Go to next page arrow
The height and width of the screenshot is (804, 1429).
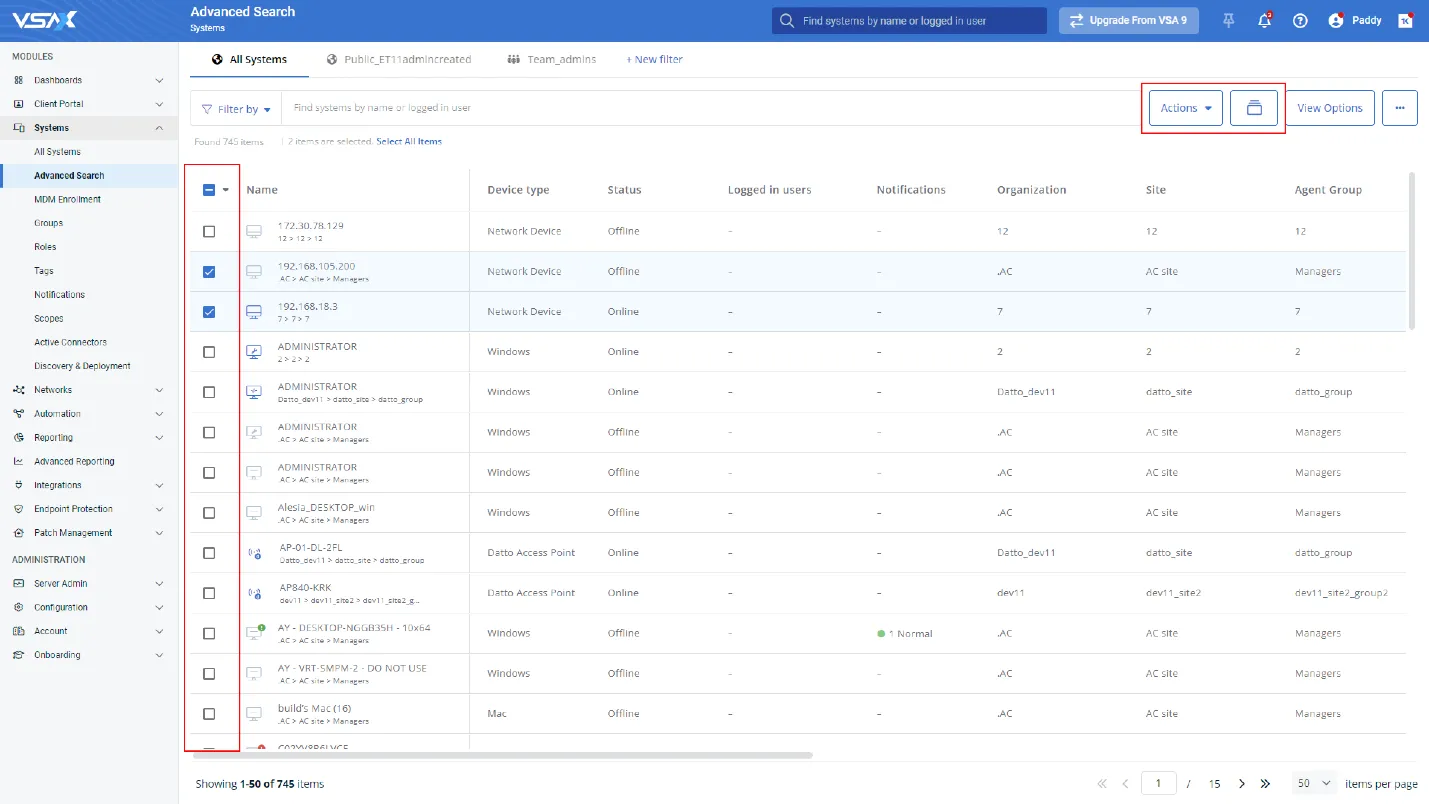[1242, 784]
